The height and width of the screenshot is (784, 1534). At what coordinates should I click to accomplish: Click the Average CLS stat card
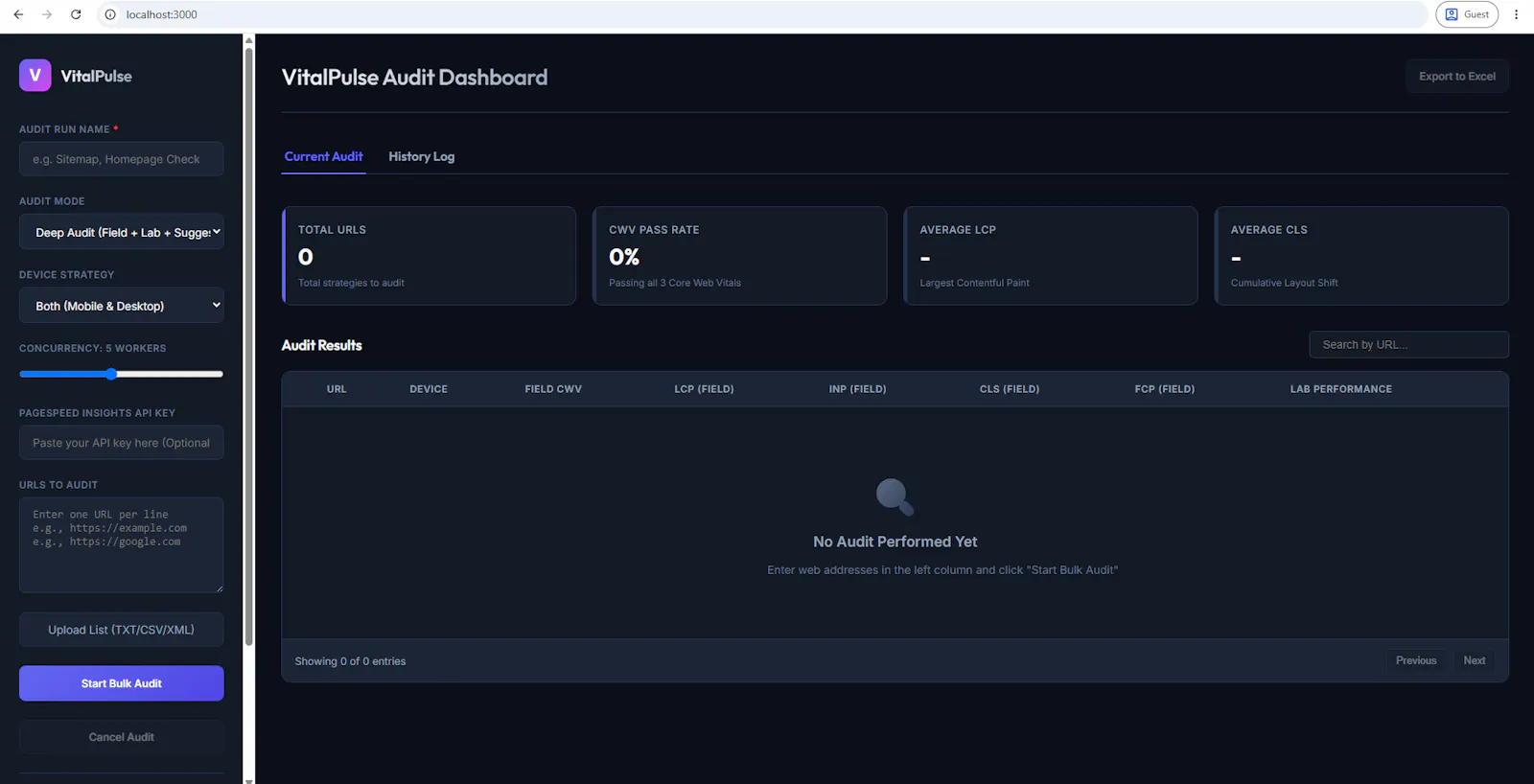click(x=1361, y=256)
